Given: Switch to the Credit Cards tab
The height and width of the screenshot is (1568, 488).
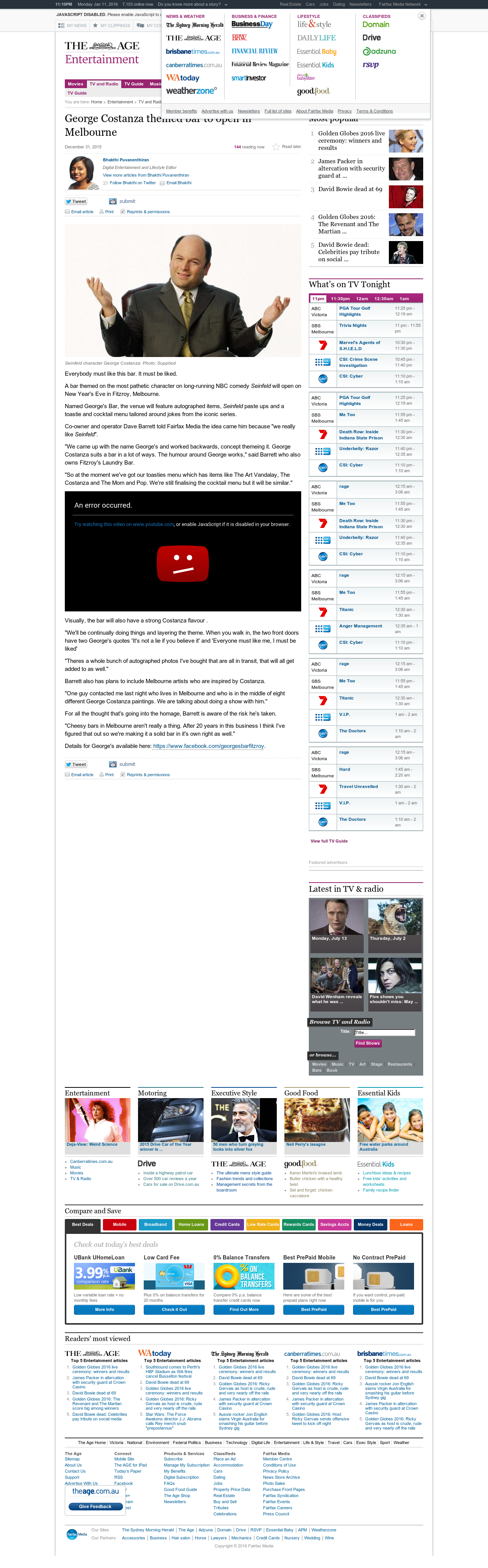Looking at the screenshot, I should coord(227,1224).
